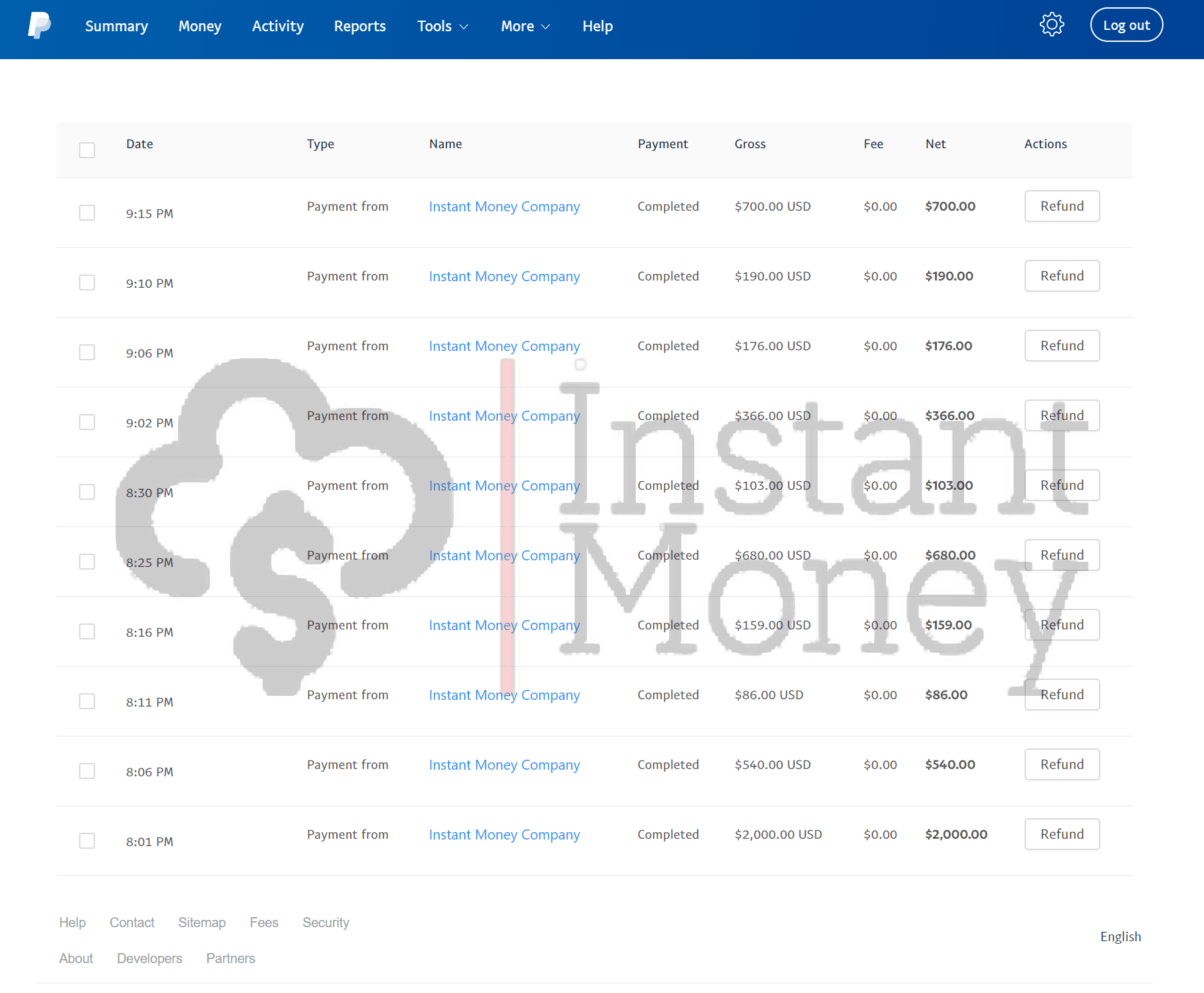Go to the Money tab
This screenshot has height=993, width=1204.
coord(200,26)
